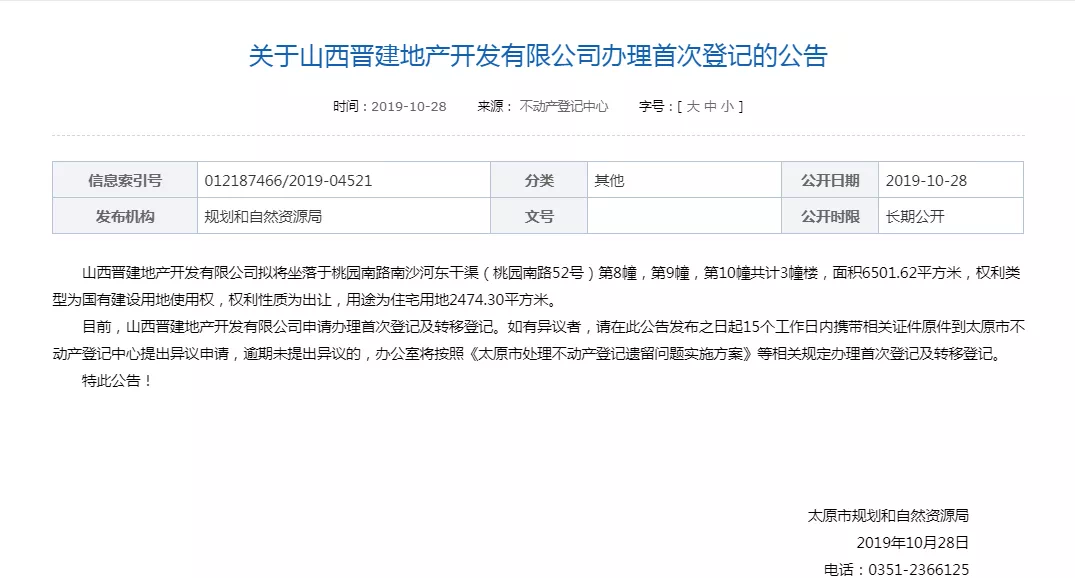Click the announcement title heading
Image resolution: width=1075 pixels, height=578 pixels.
tap(538, 56)
